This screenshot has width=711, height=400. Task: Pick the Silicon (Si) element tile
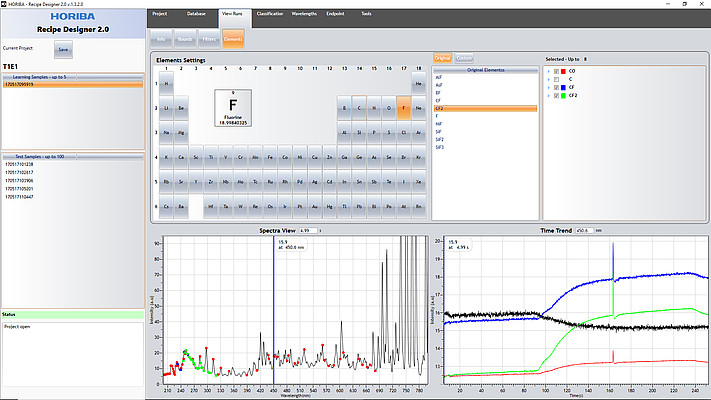pyautogui.click(x=359, y=131)
